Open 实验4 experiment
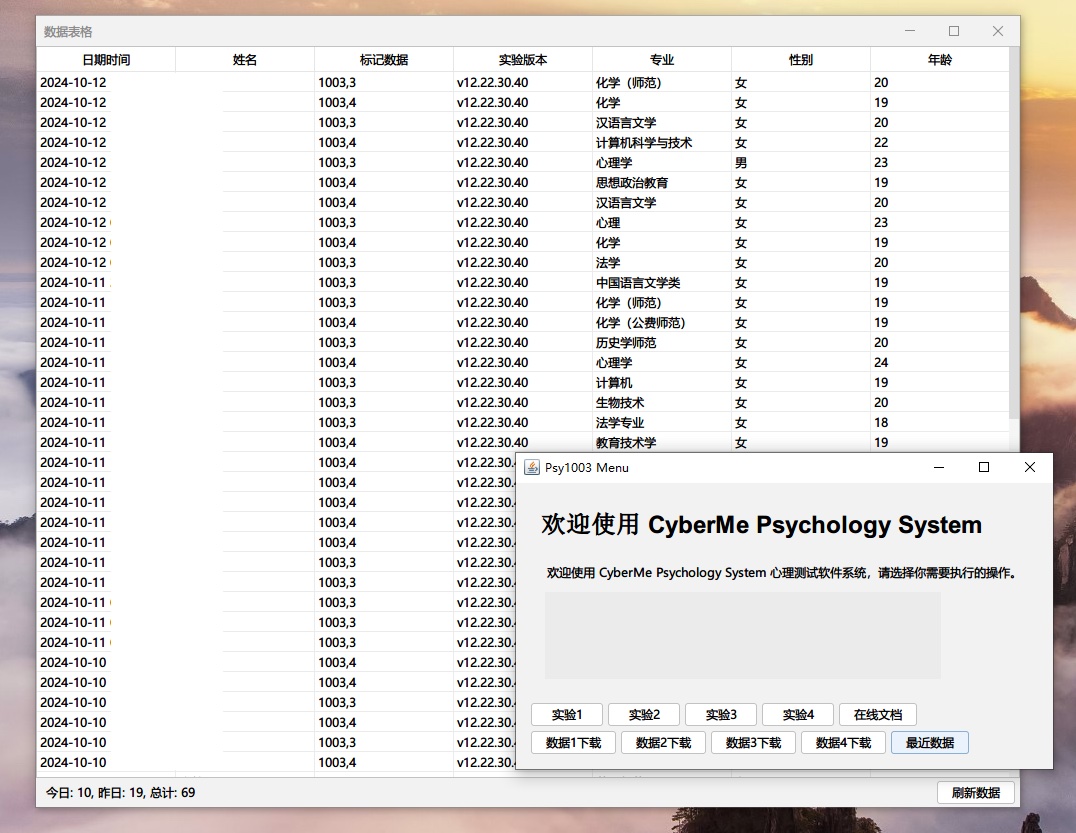The height and width of the screenshot is (833, 1076). point(797,715)
